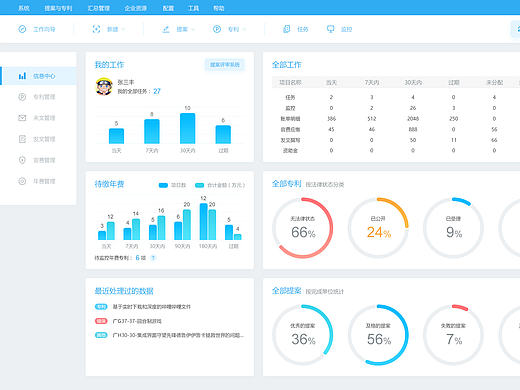Image resolution: width=520 pixels, height=390 pixels.
Task: Click the blue tag of the first recent data row
Action: coord(101,307)
